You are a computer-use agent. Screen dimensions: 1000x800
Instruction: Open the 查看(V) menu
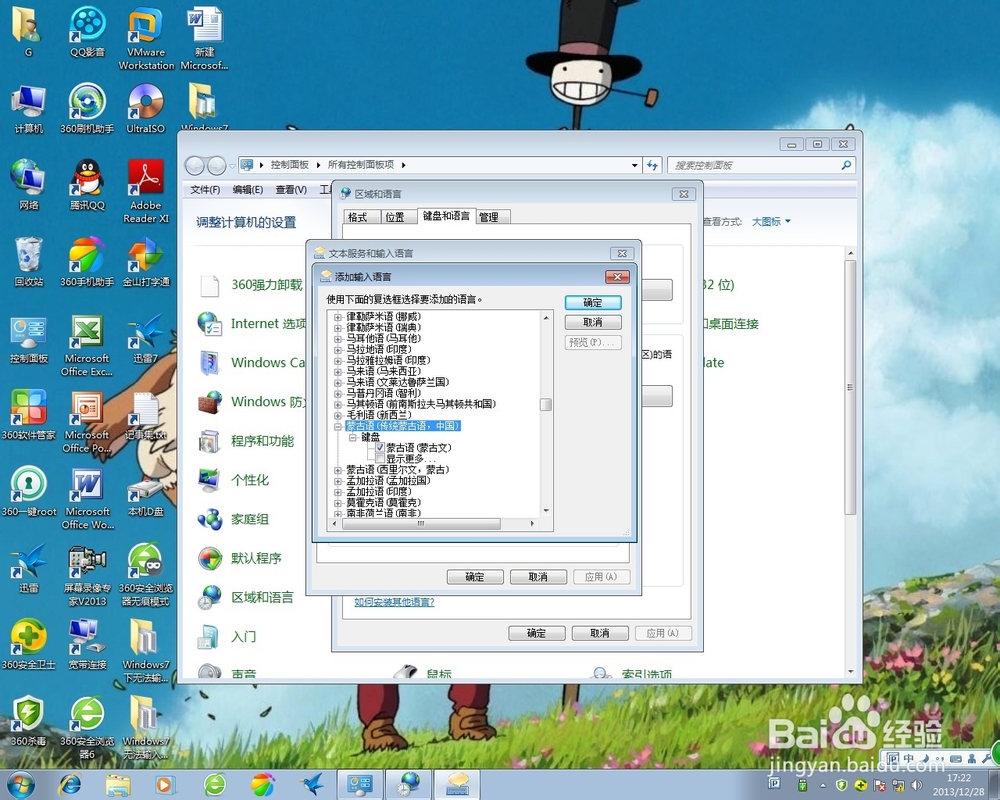pos(291,189)
